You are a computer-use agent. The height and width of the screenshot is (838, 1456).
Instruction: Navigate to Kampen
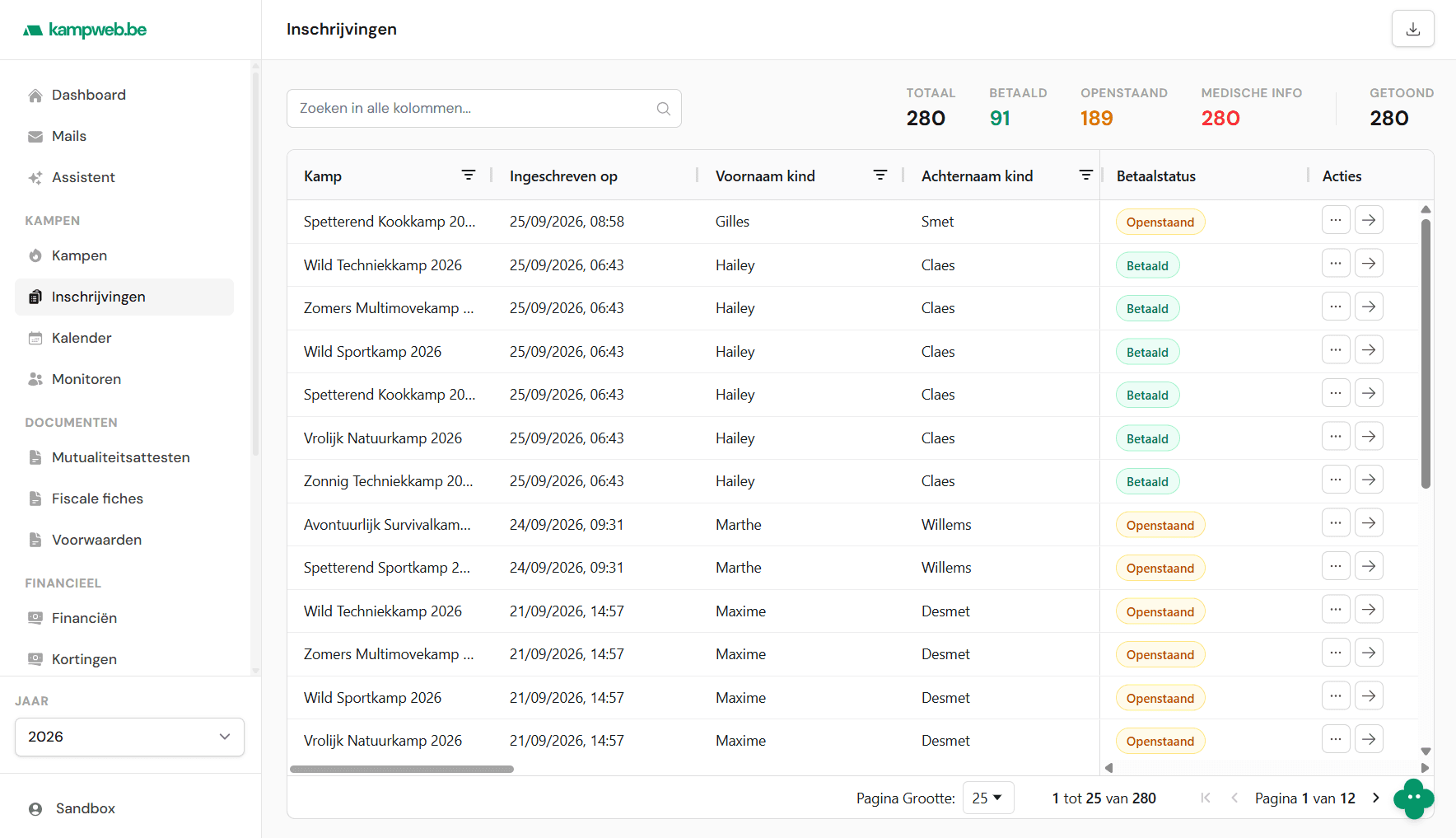click(x=124, y=255)
